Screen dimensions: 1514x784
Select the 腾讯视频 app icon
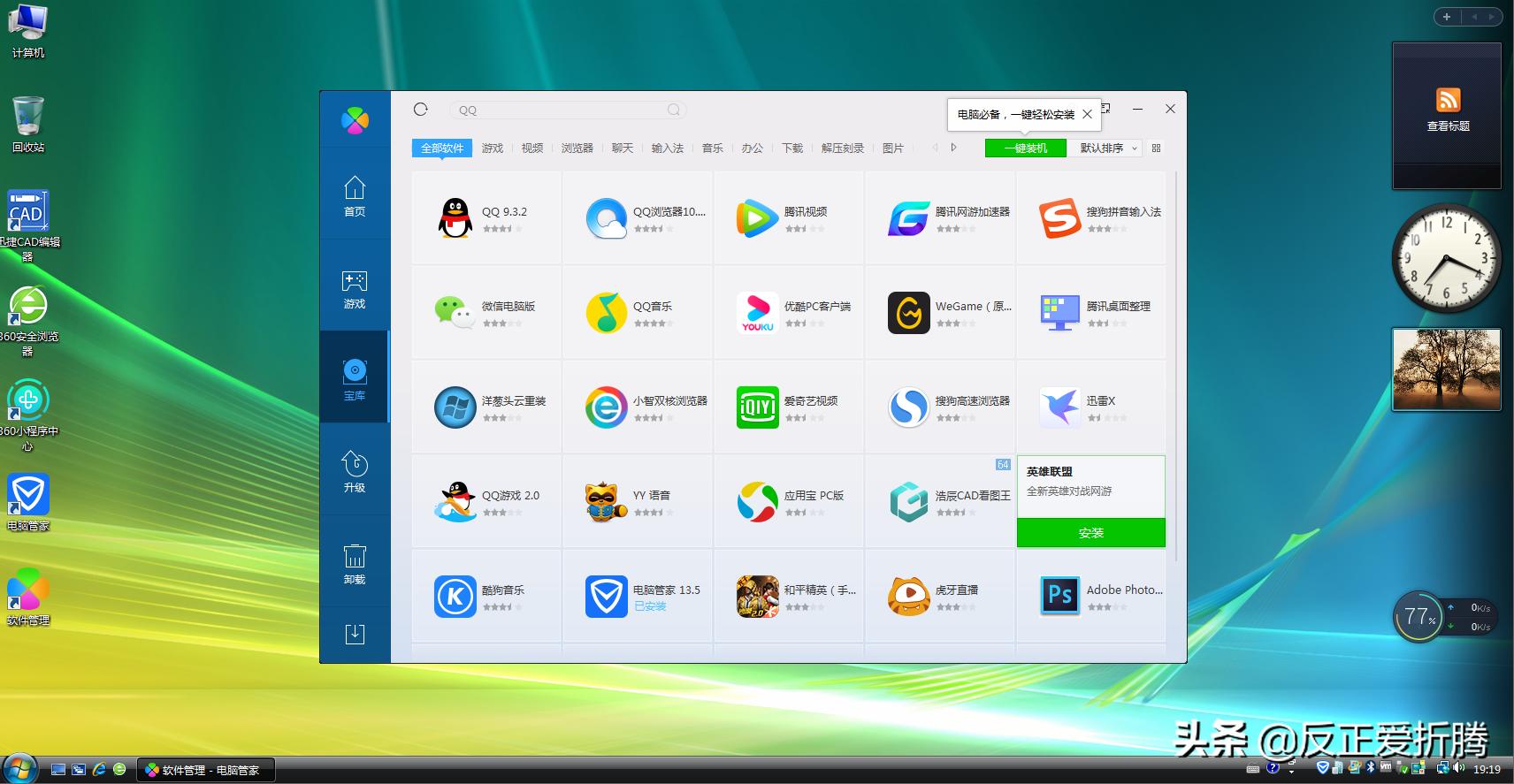tap(757, 218)
